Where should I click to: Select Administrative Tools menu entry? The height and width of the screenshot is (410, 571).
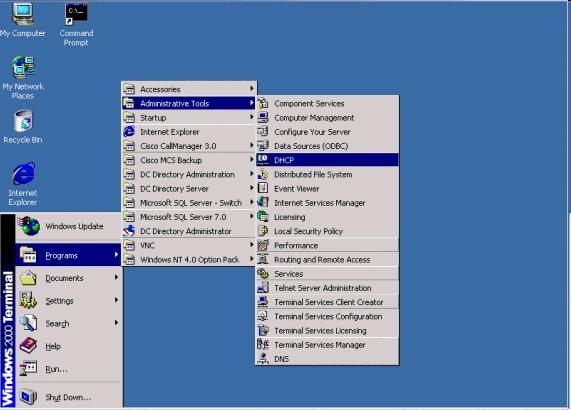pos(189,103)
